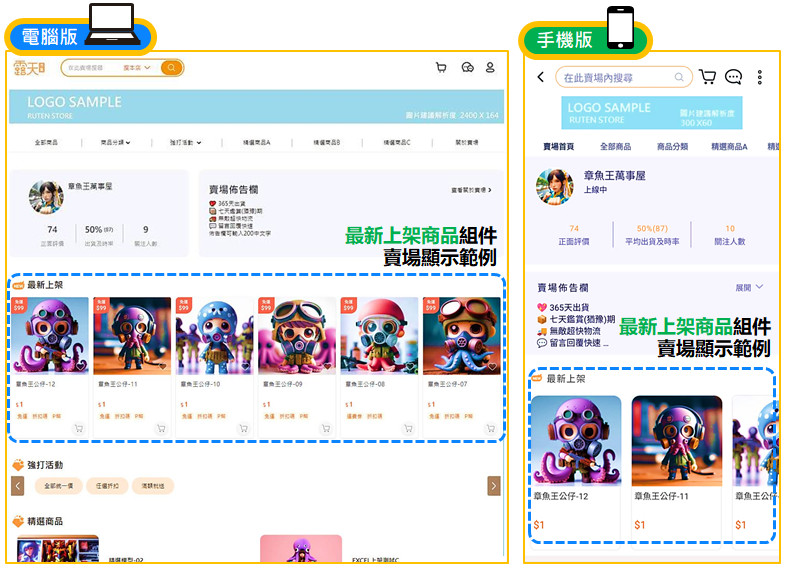Expand the 商品分類 menu in desktop nav
The image size is (785, 568).
[116, 142]
